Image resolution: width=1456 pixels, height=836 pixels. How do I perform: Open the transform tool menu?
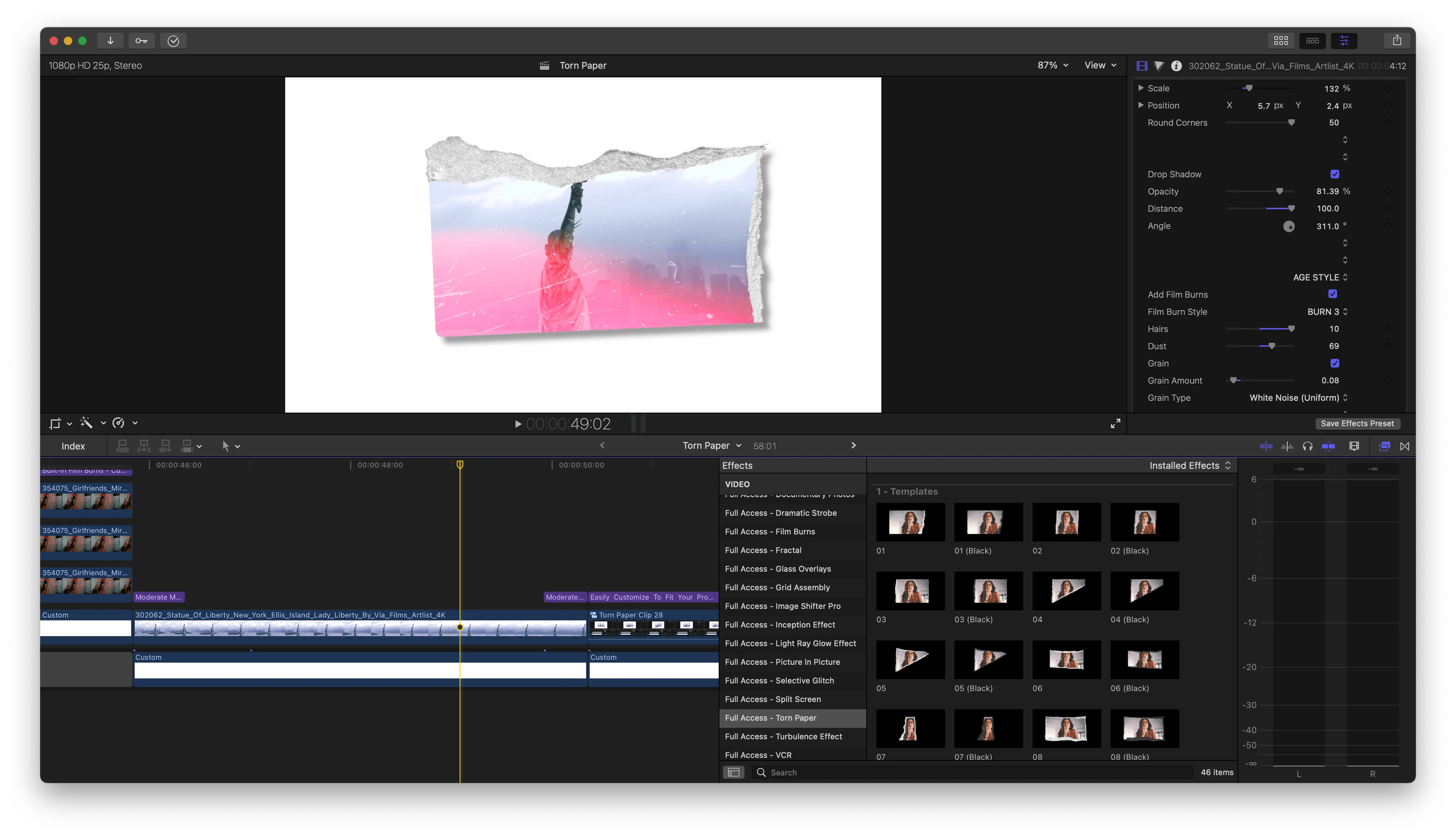pos(60,424)
